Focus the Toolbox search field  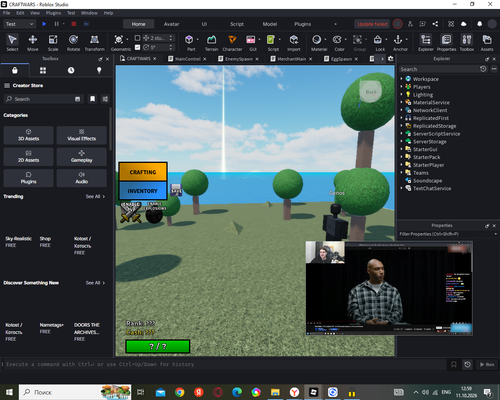tap(43, 99)
